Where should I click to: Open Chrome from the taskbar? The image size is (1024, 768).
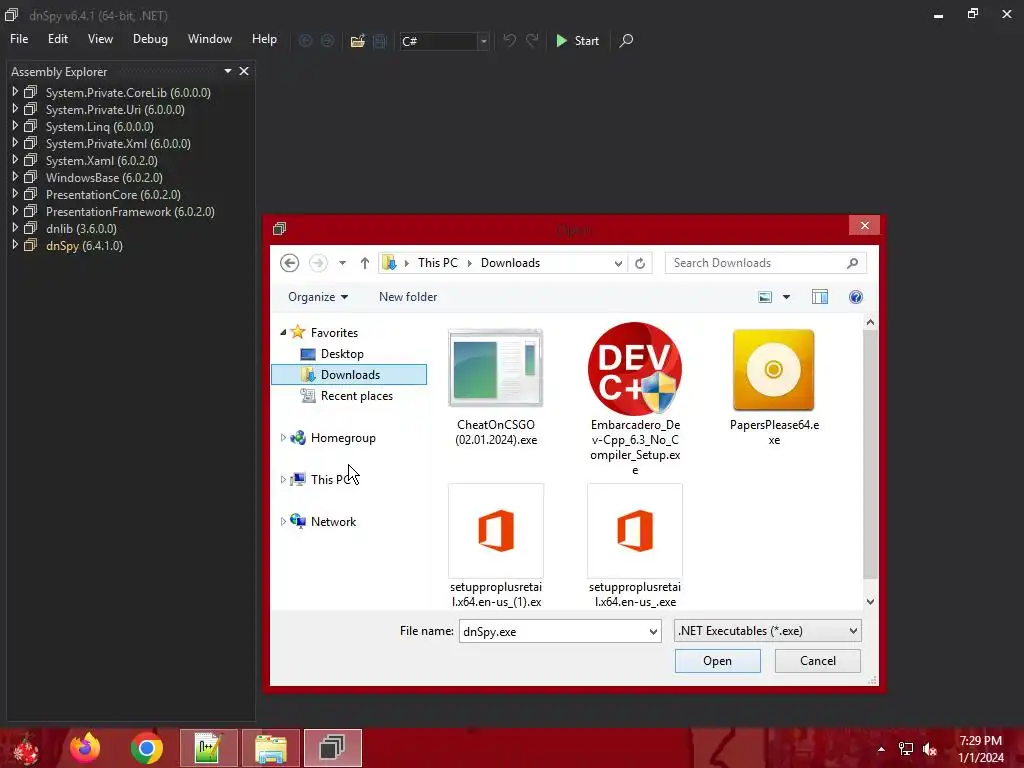pyautogui.click(x=146, y=748)
